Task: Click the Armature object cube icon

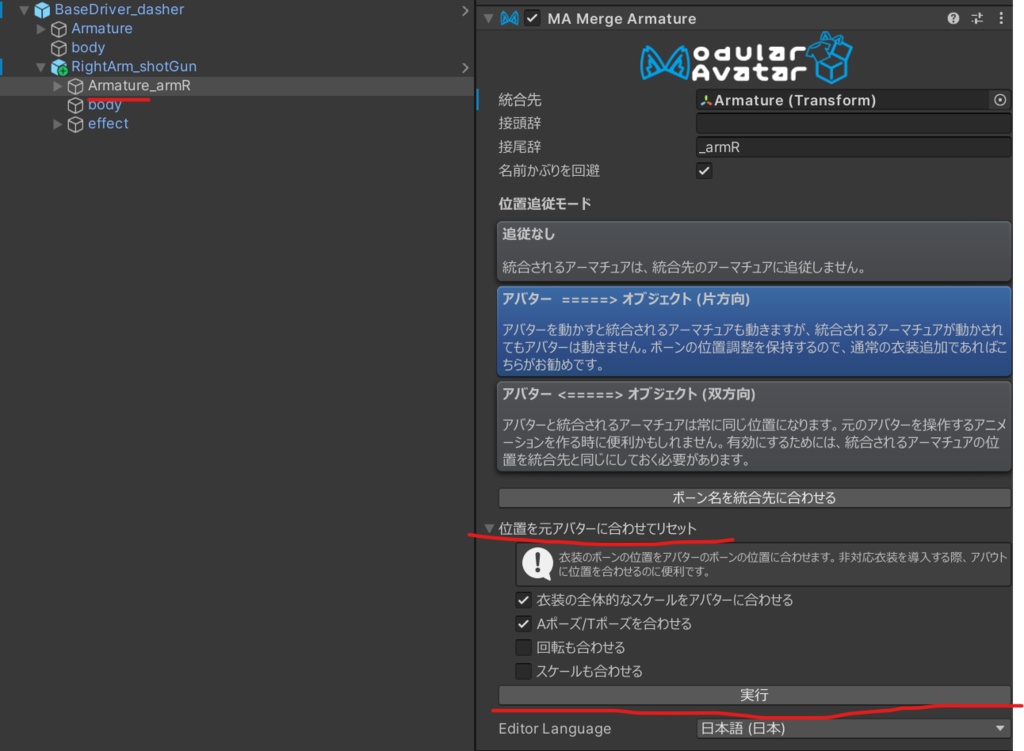Action: 59,29
